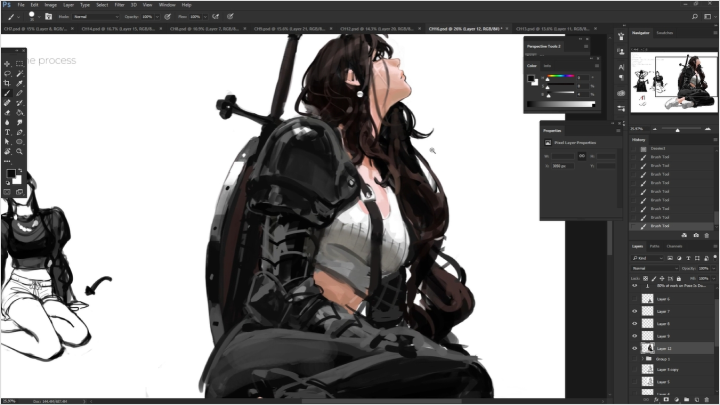Select Layer 8 row in Layers

point(673,324)
